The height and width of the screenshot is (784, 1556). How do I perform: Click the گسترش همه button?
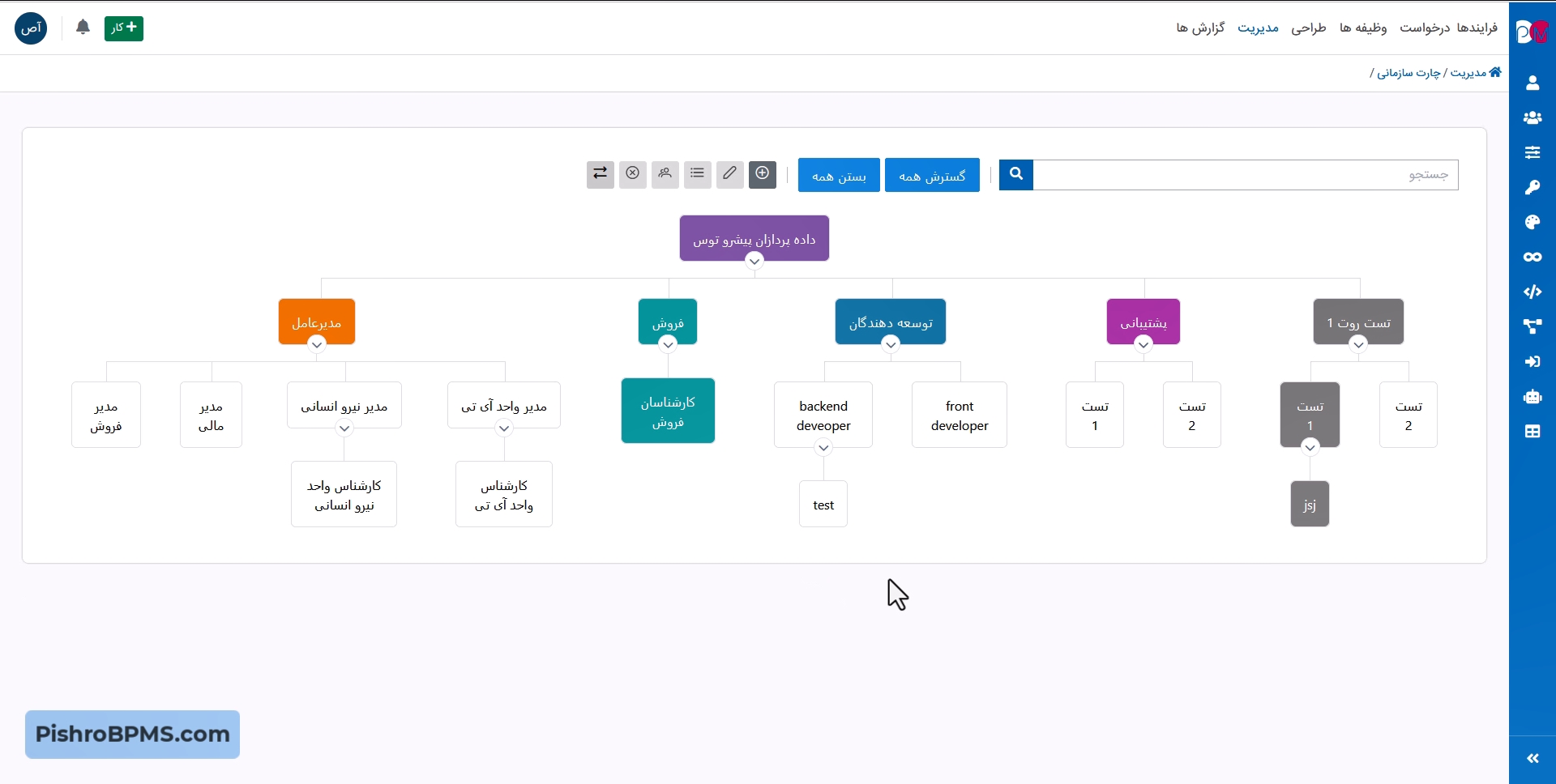[932, 176]
